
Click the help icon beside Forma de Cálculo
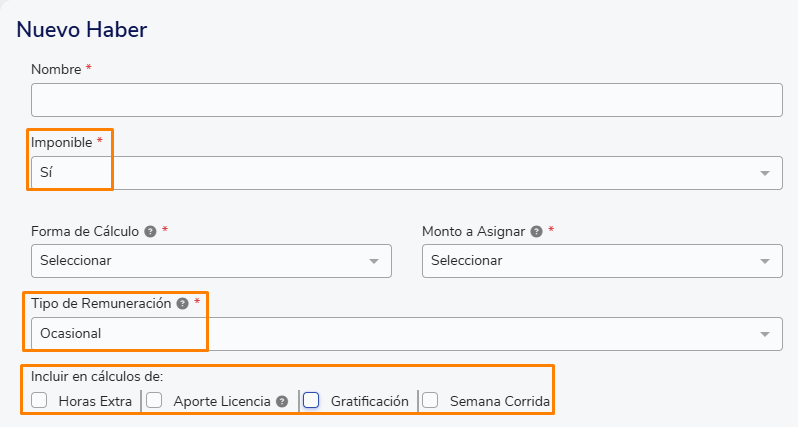150,232
